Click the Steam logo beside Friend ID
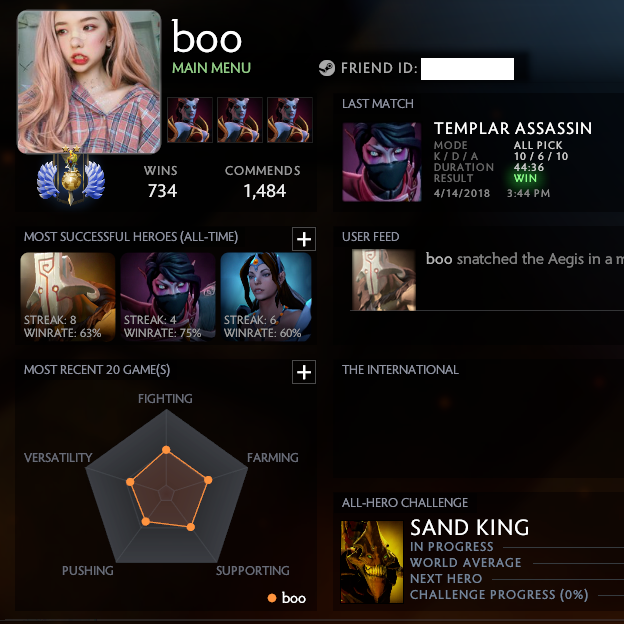The width and height of the screenshot is (624, 624). (x=327, y=68)
